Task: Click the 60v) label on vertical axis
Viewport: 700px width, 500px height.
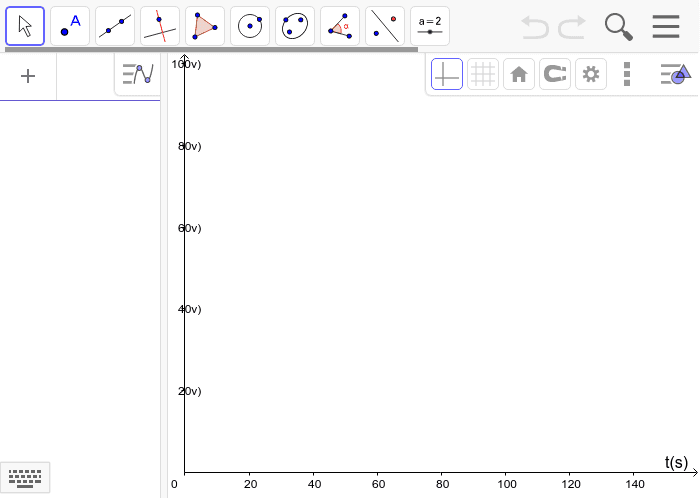Action: tap(190, 228)
